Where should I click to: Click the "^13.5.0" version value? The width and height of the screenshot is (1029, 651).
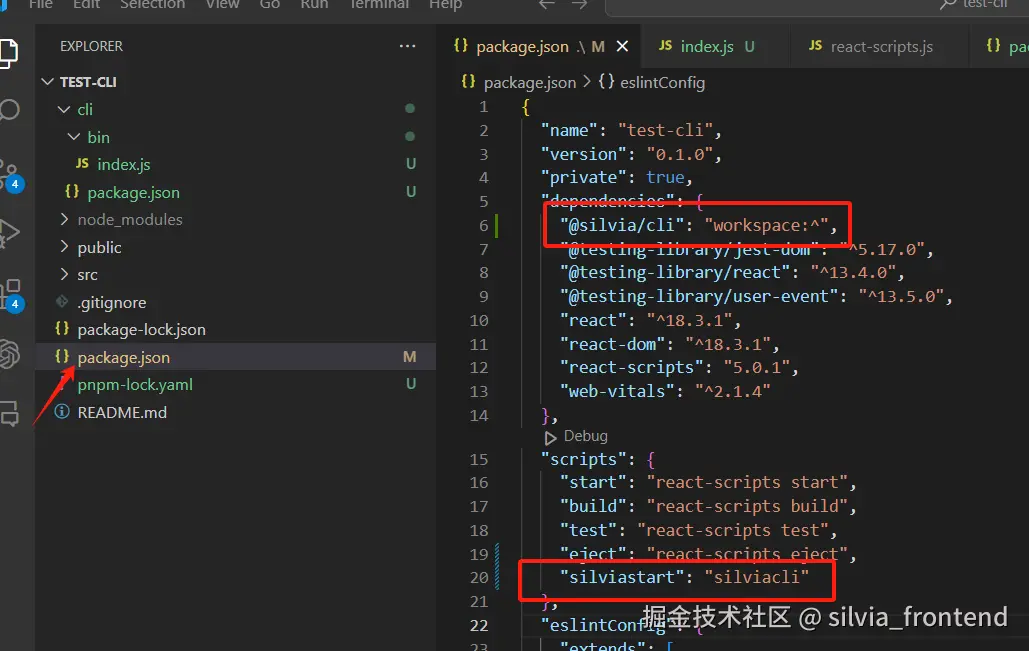902,297
